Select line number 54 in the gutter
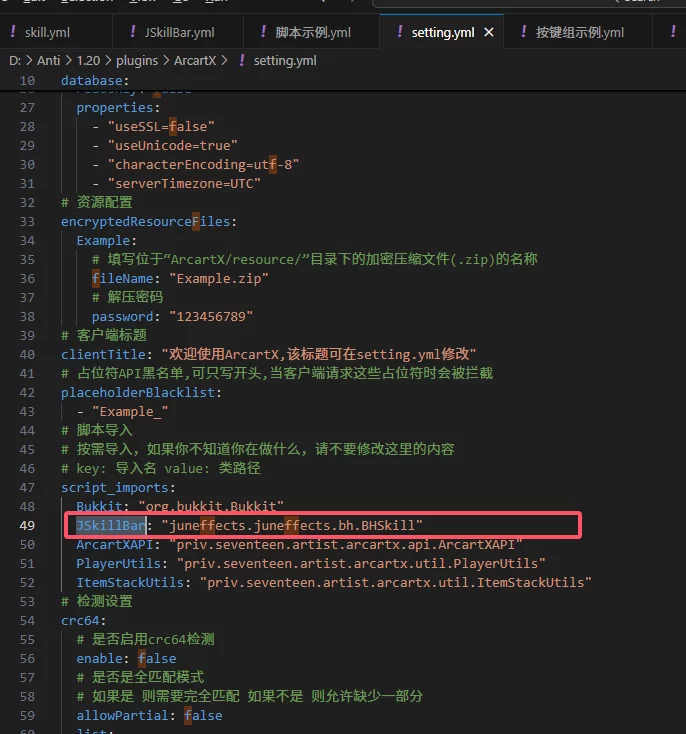The width and height of the screenshot is (686, 734). pyautogui.click(x=27, y=621)
